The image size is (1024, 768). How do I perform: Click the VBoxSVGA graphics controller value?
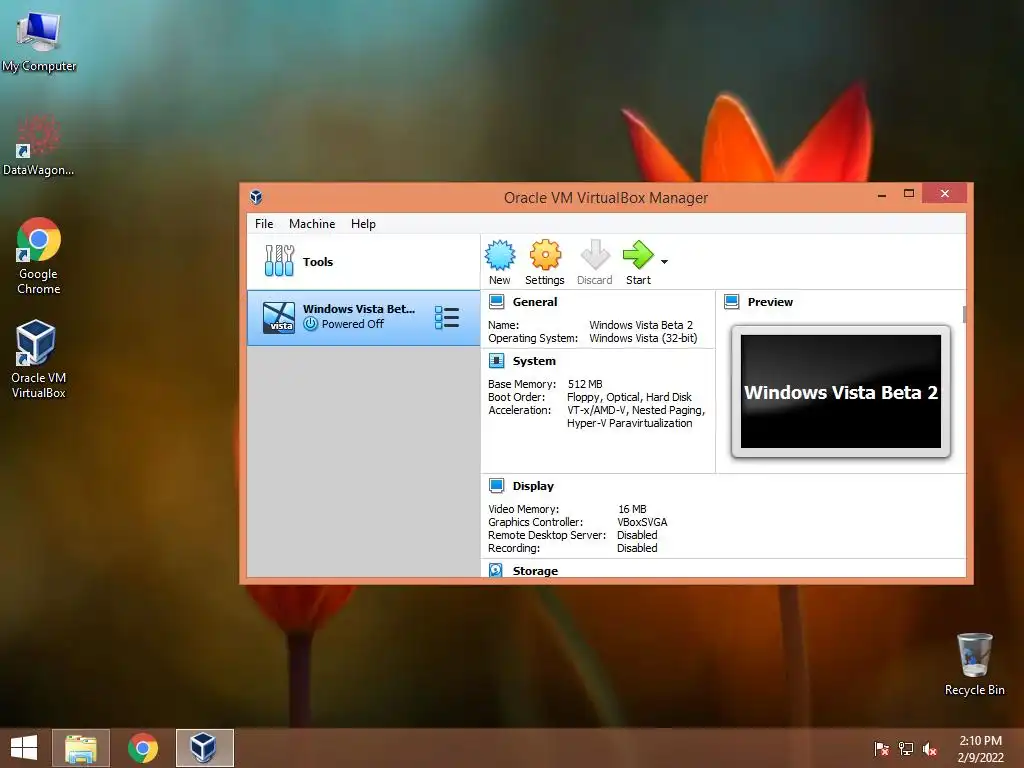click(643, 522)
